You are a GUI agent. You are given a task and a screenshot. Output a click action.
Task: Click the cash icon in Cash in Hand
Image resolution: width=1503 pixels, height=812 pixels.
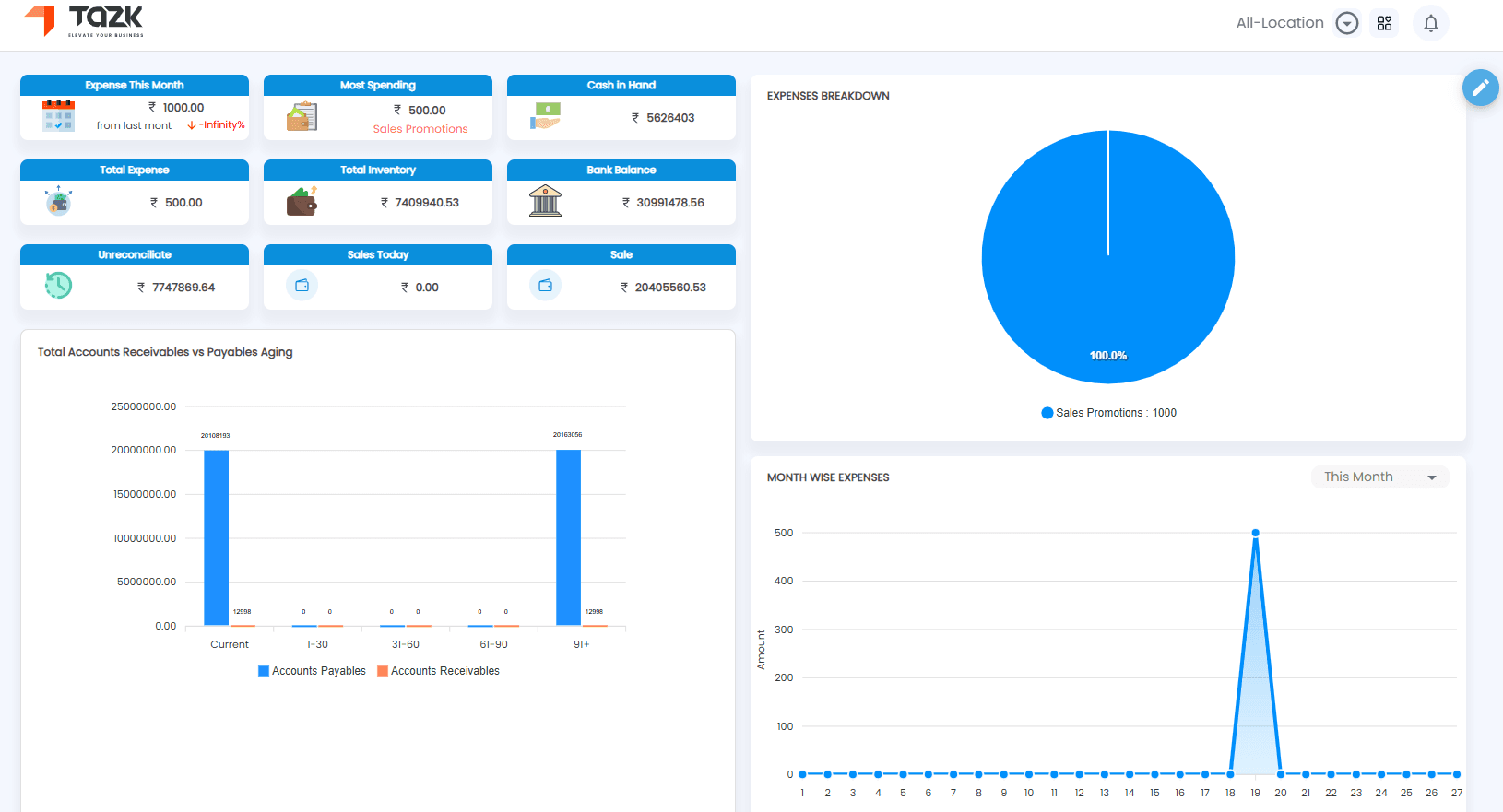pyautogui.click(x=545, y=117)
